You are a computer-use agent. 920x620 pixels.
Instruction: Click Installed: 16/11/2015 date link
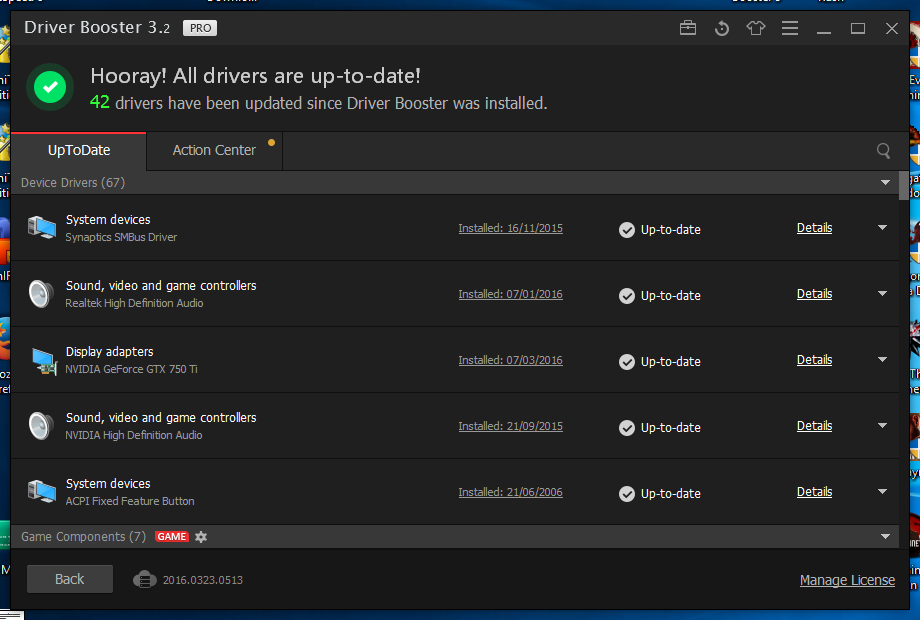pyautogui.click(x=510, y=228)
